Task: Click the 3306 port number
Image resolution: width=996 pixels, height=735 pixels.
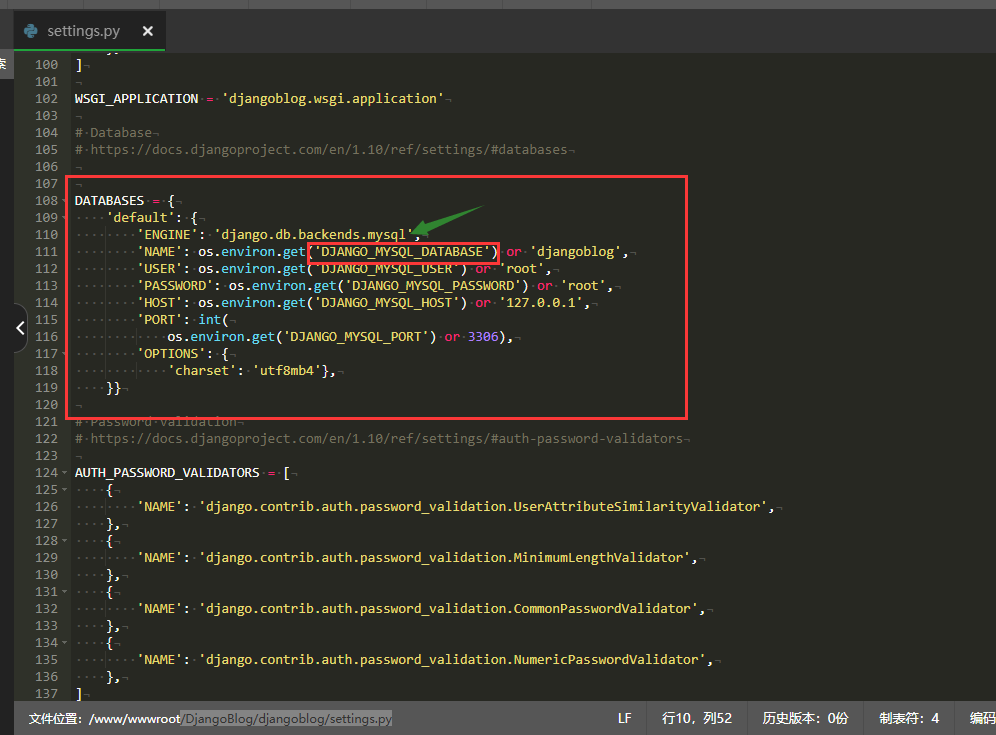Action: [x=483, y=337]
